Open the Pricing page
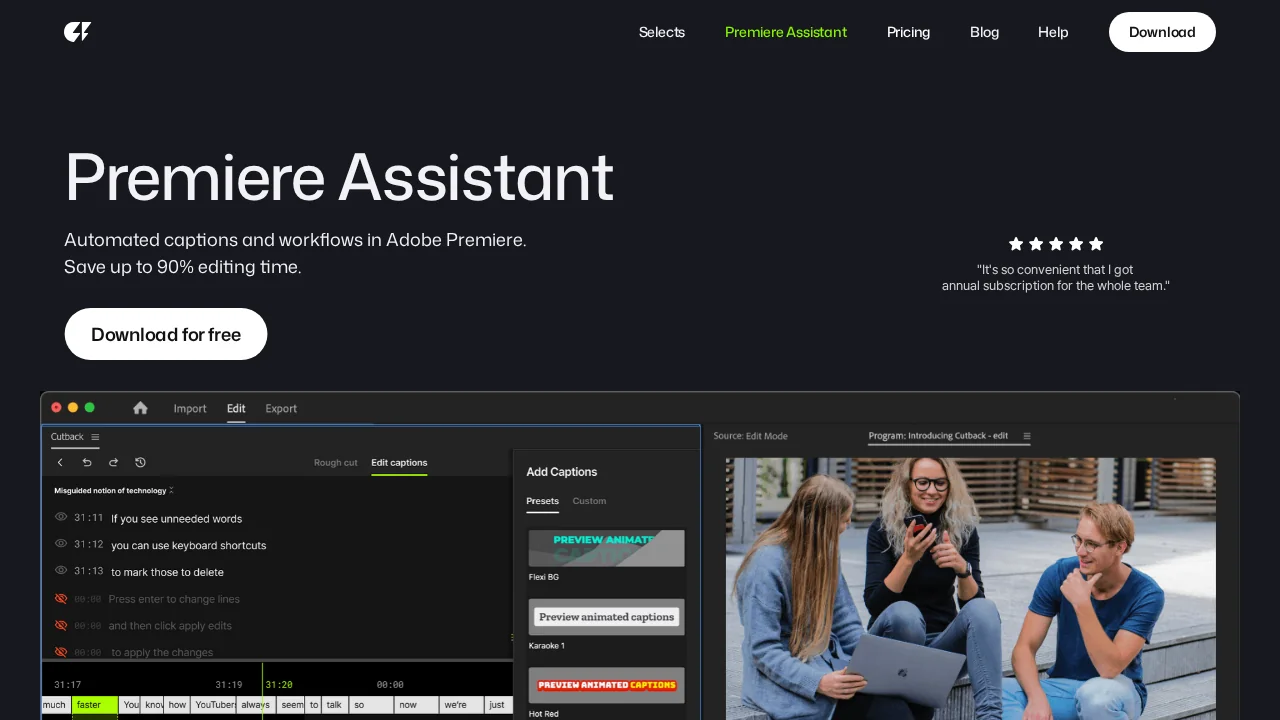Screen dimensions: 1280x720 tap(908, 32)
